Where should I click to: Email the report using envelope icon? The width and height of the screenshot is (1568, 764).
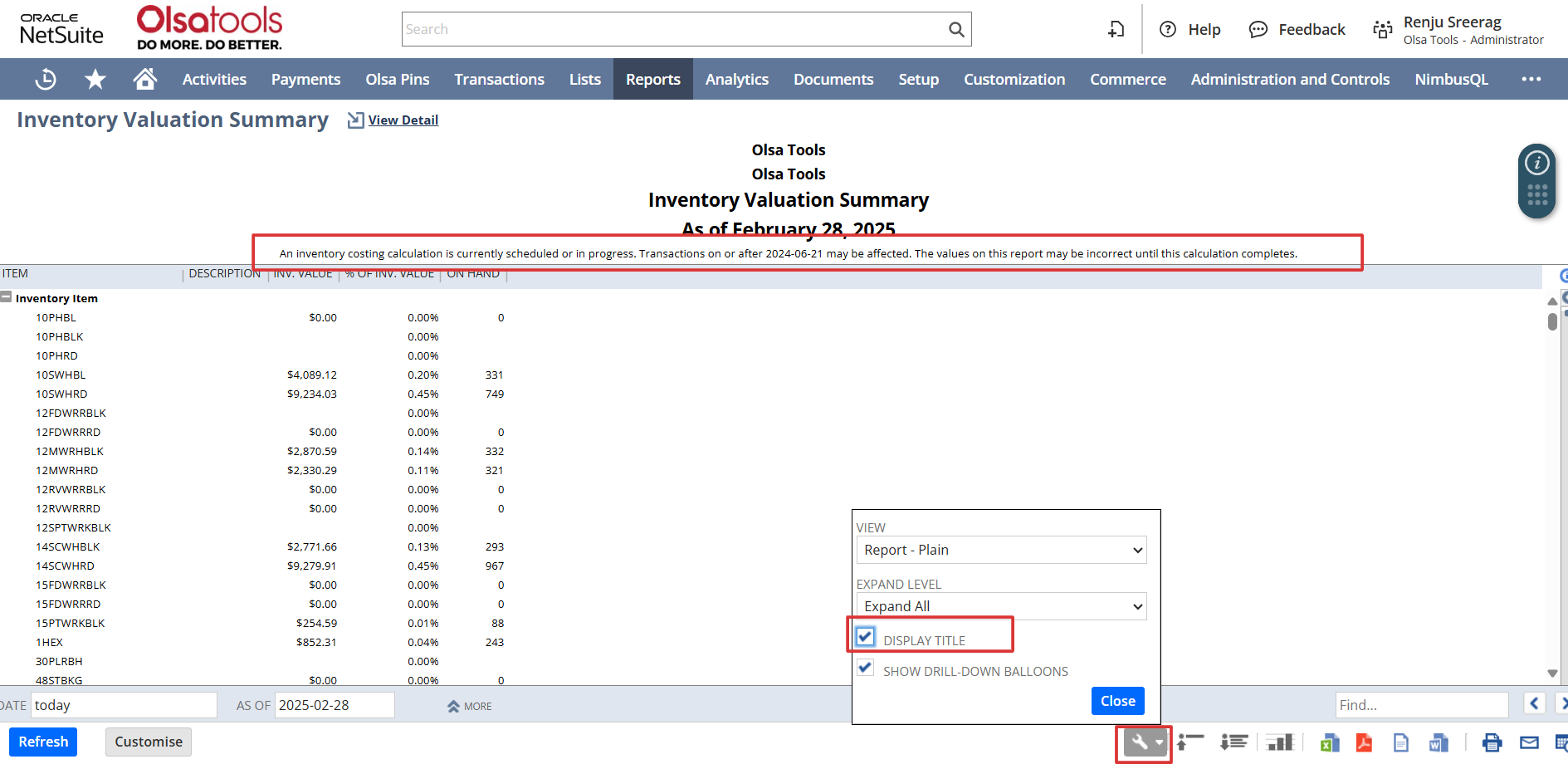(1529, 742)
